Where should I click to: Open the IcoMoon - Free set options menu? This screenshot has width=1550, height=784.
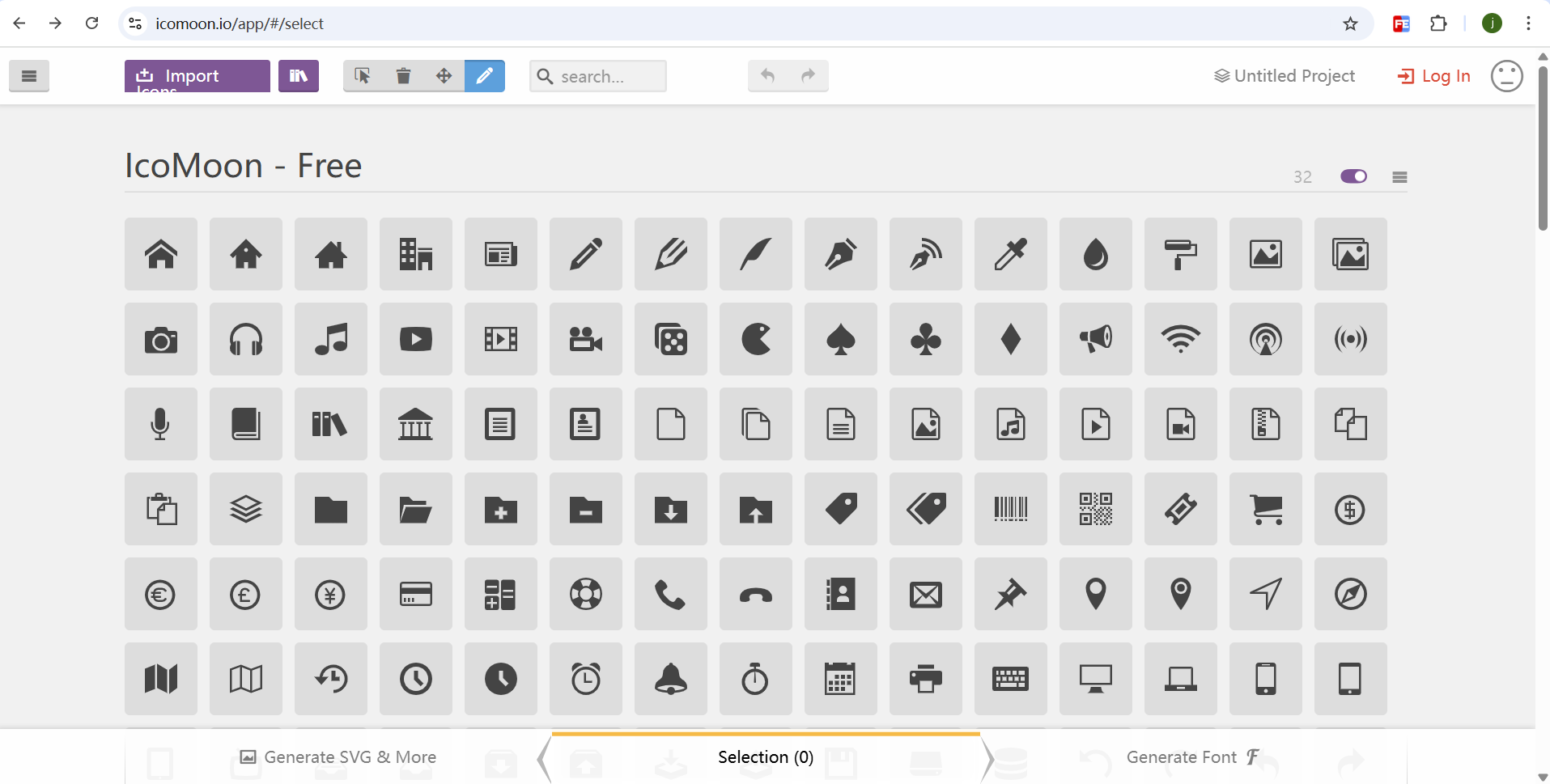(1399, 177)
